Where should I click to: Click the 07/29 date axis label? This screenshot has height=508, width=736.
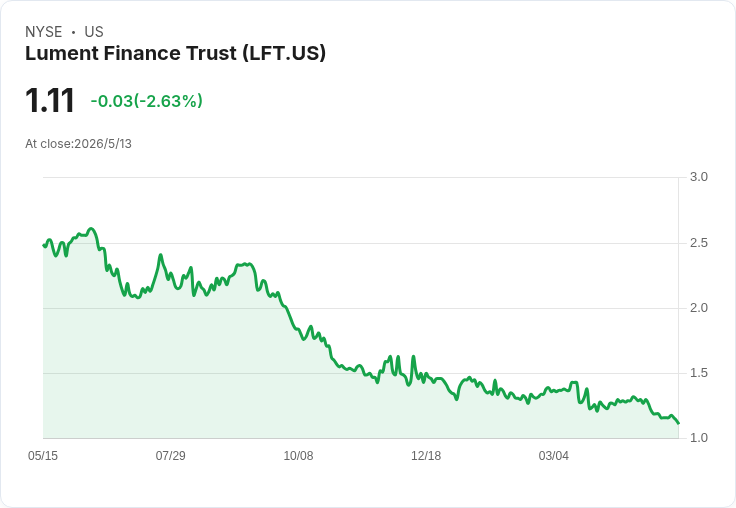[170, 455]
